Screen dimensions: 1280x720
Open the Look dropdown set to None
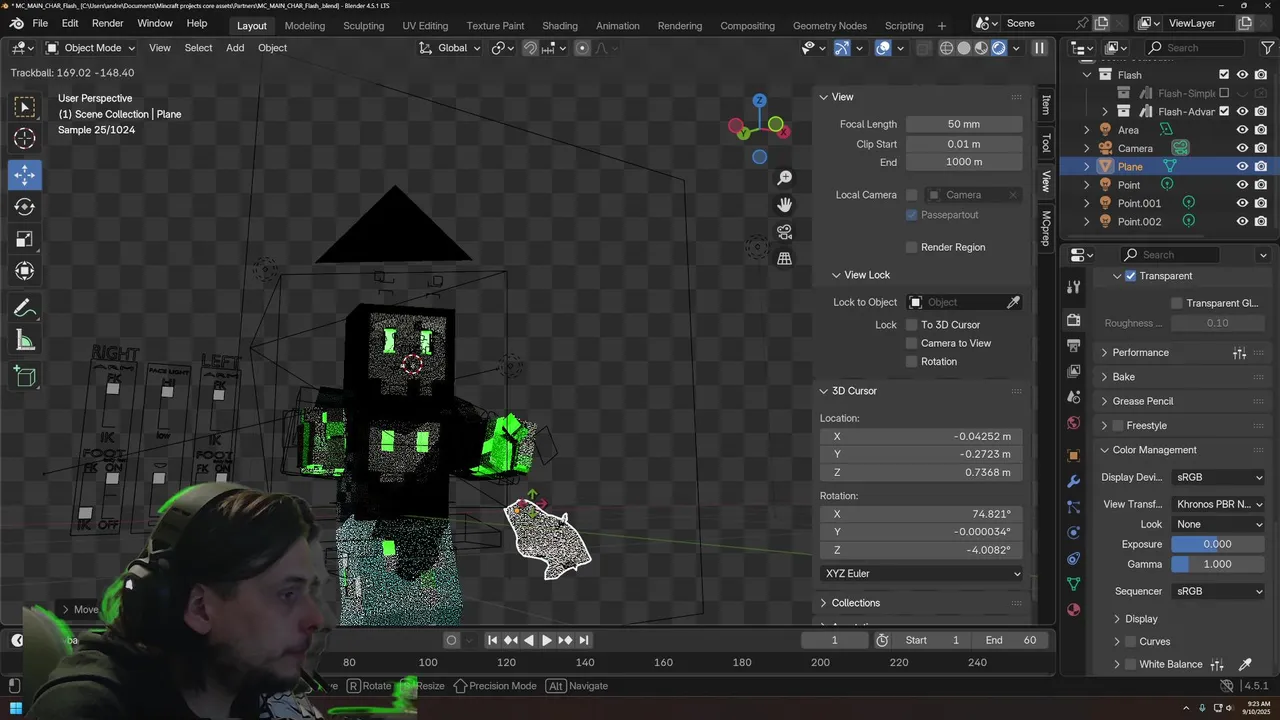coord(1219,524)
